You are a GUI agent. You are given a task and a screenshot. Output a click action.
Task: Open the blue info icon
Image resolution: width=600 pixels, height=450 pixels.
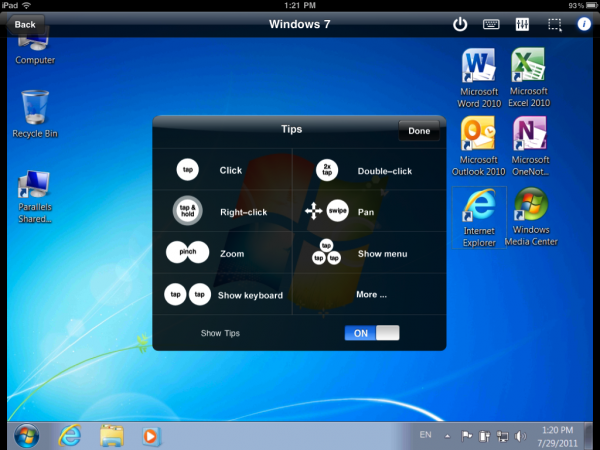(x=584, y=24)
